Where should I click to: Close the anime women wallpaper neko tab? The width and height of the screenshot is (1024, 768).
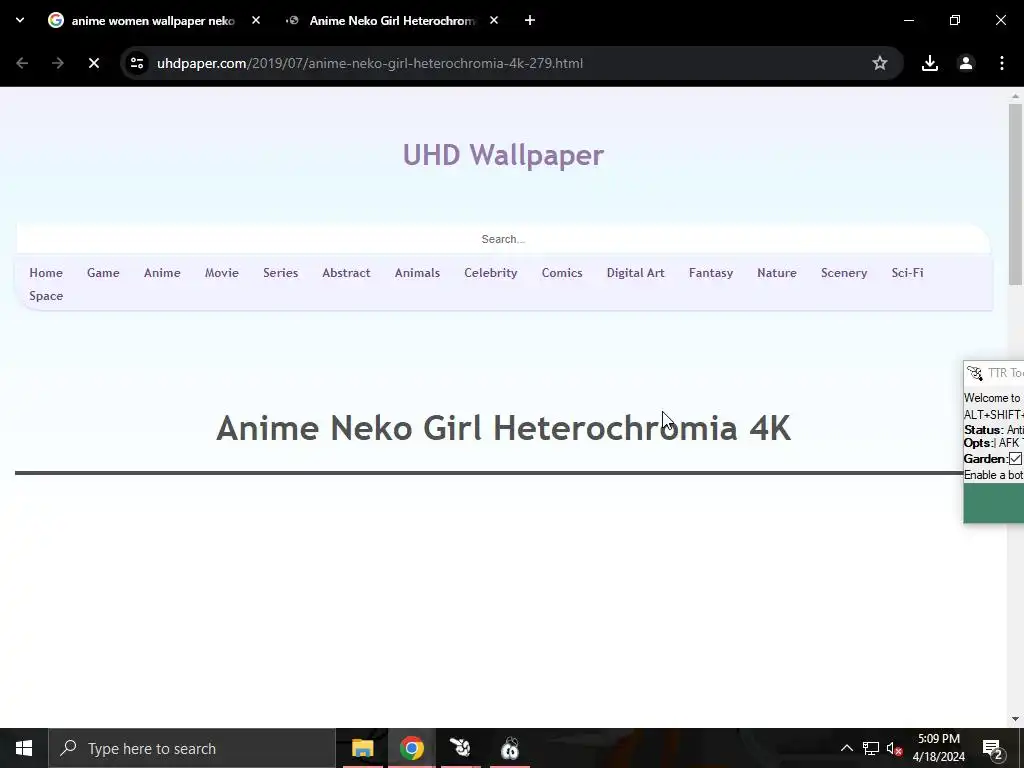click(256, 21)
